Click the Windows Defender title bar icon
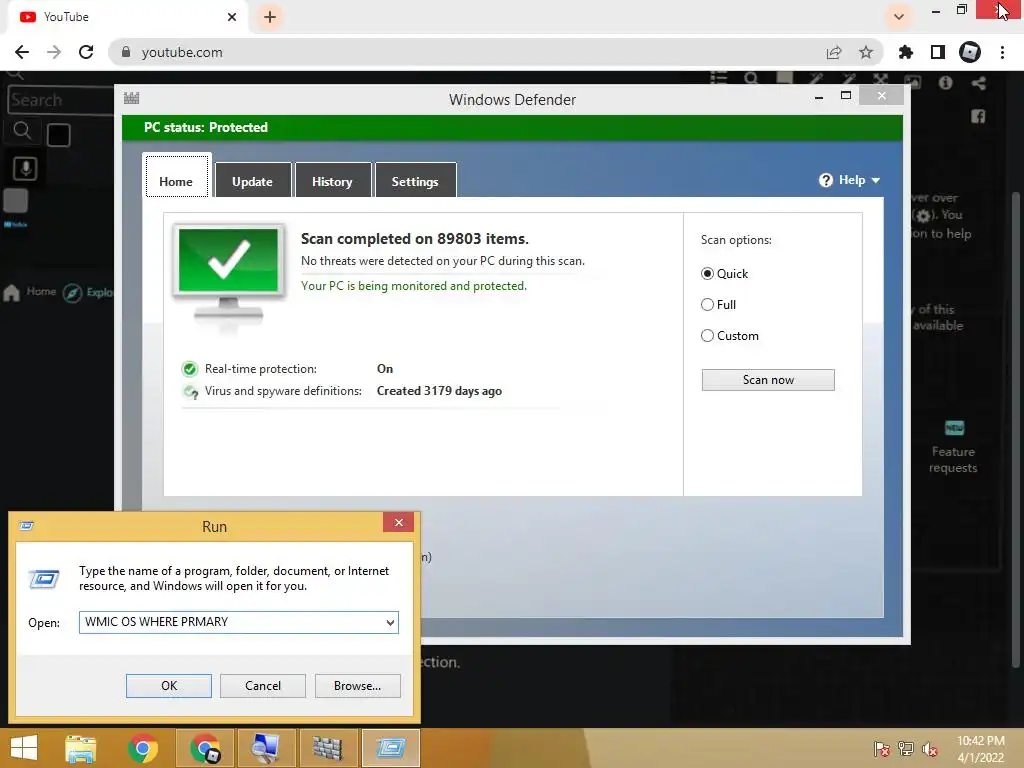 (x=131, y=98)
